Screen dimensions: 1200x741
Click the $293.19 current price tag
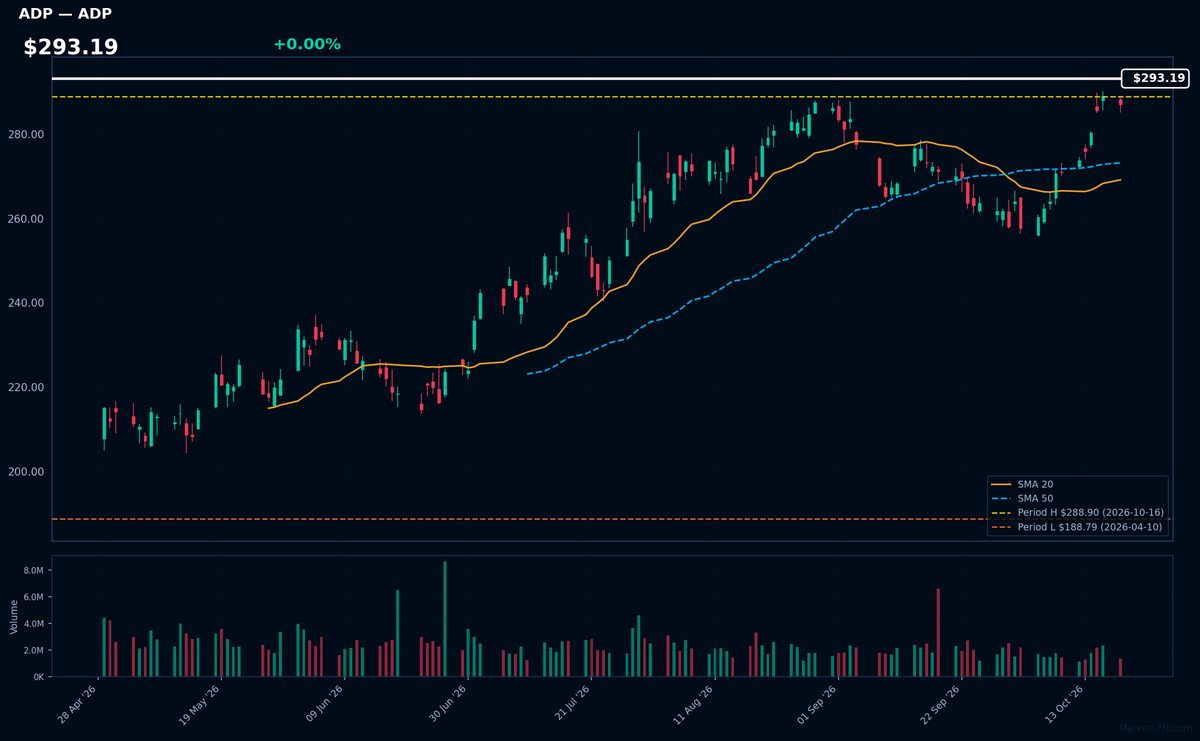[1156, 78]
